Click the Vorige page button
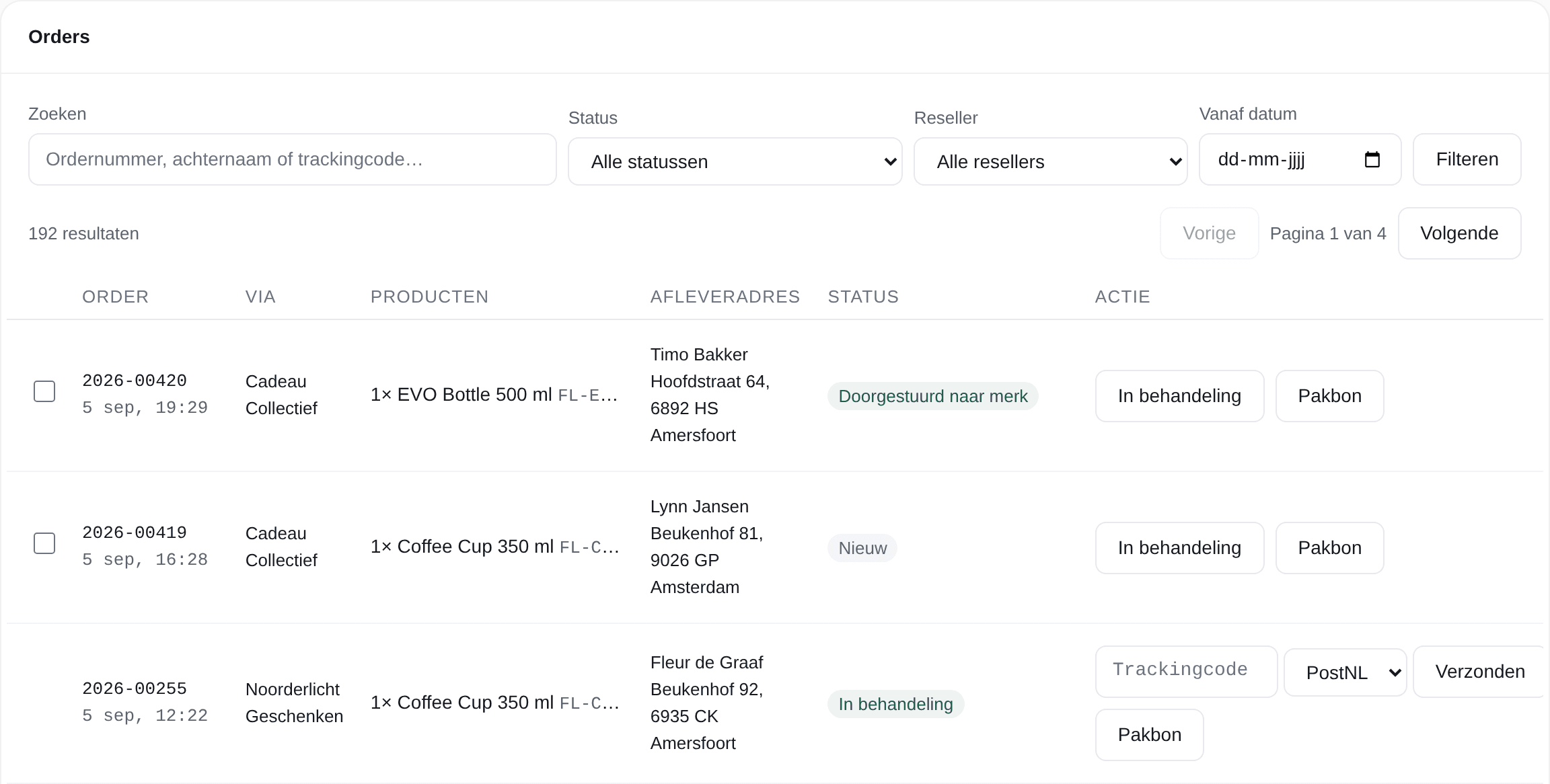Image resolution: width=1550 pixels, height=784 pixels. click(1209, 233)
